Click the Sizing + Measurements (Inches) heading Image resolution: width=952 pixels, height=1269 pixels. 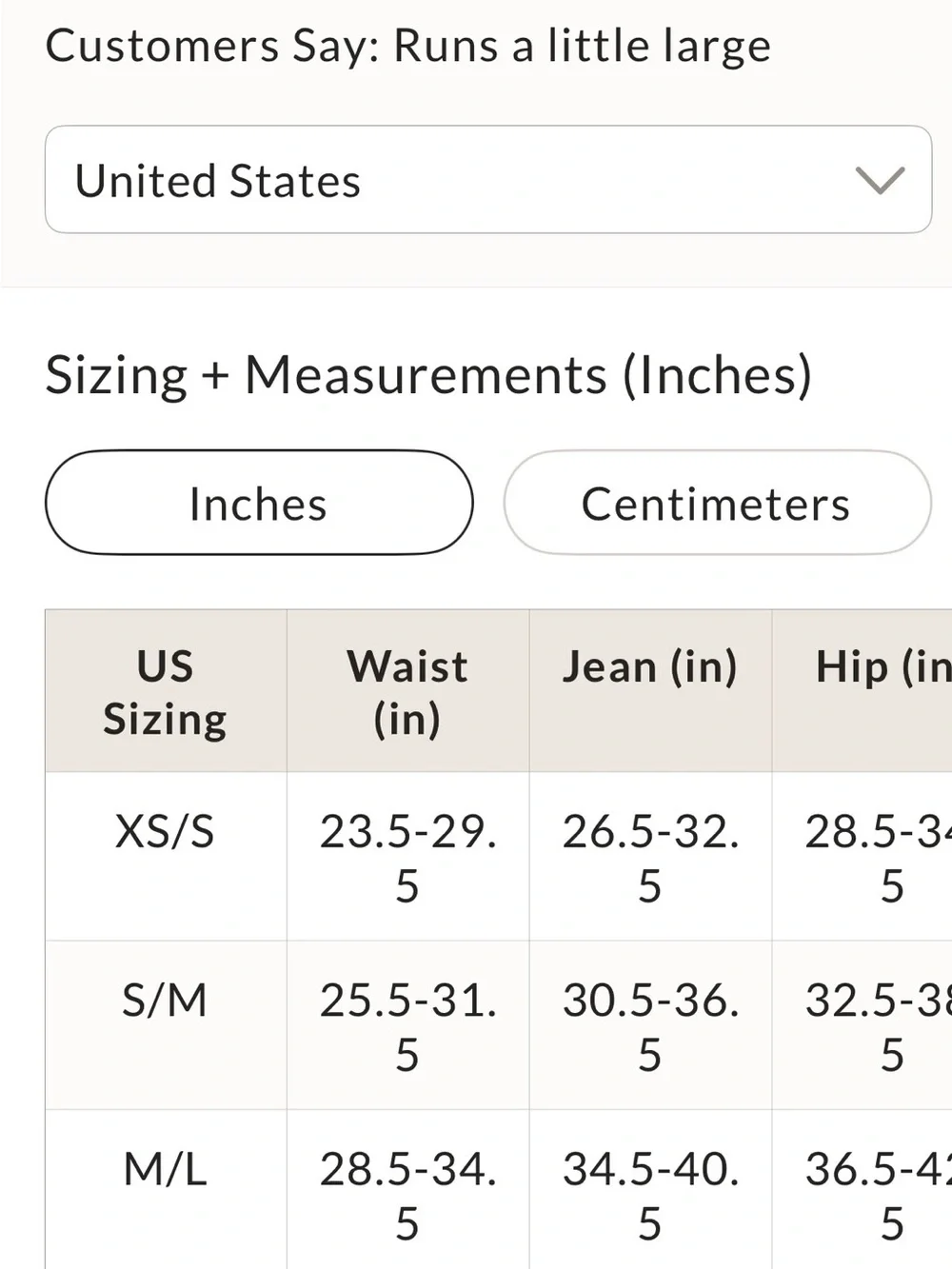tap(428, 374)
